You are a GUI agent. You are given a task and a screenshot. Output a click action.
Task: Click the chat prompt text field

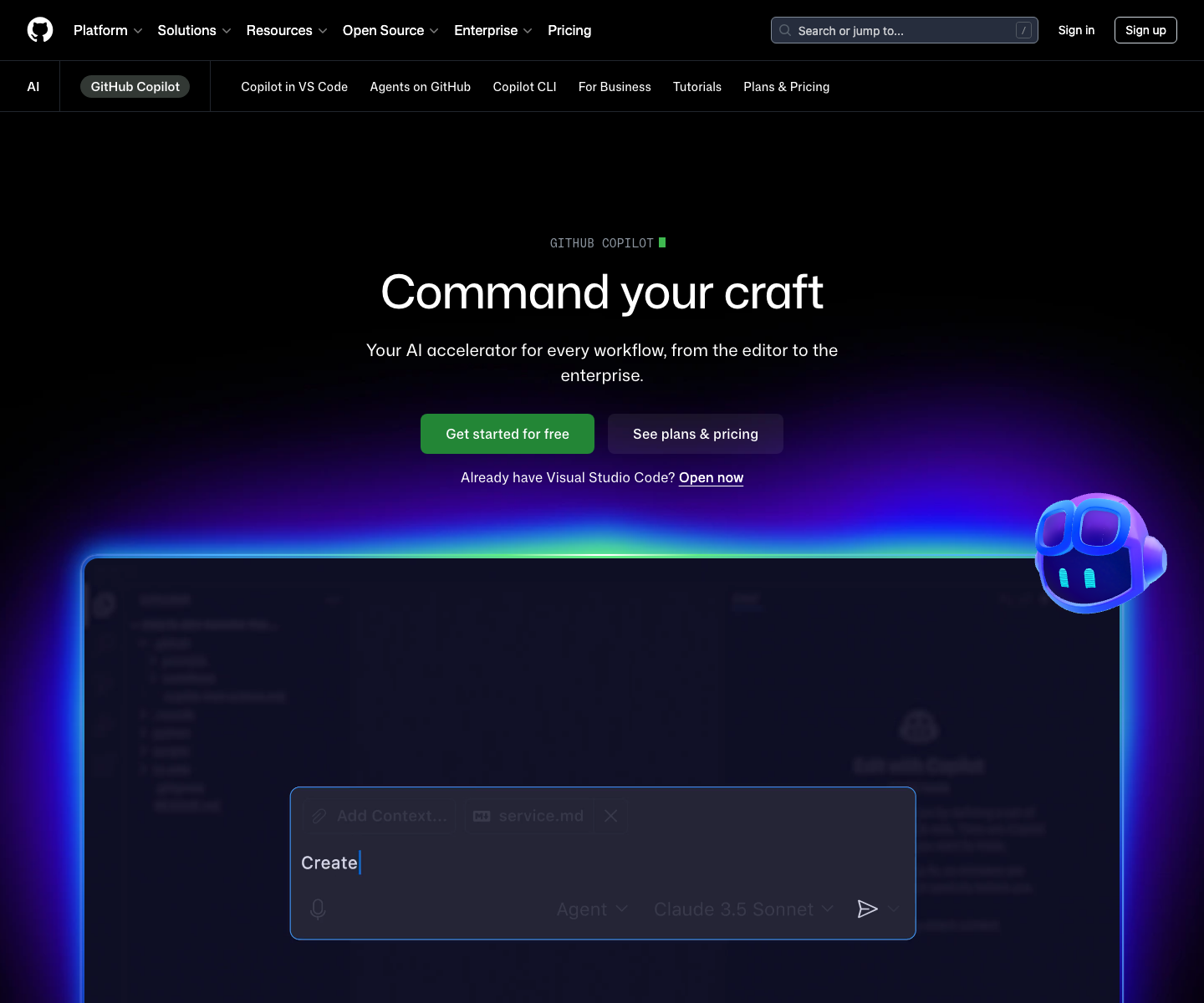click(602, 863)
